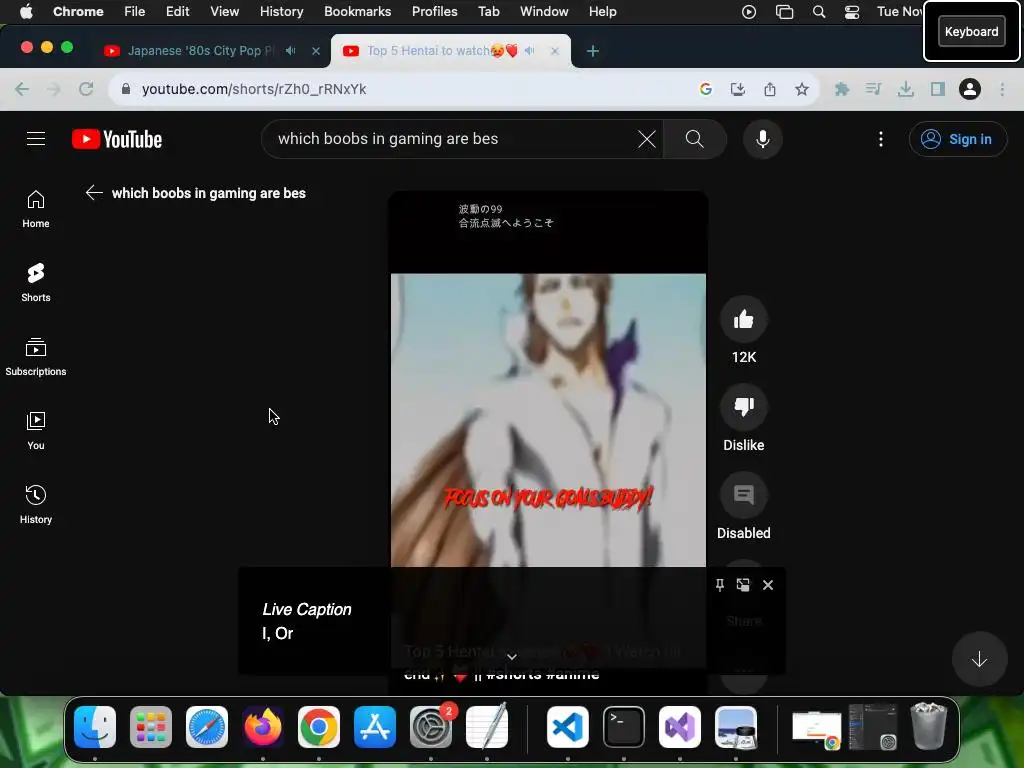Open Terminal from the Dock

(x=624, y=727)
